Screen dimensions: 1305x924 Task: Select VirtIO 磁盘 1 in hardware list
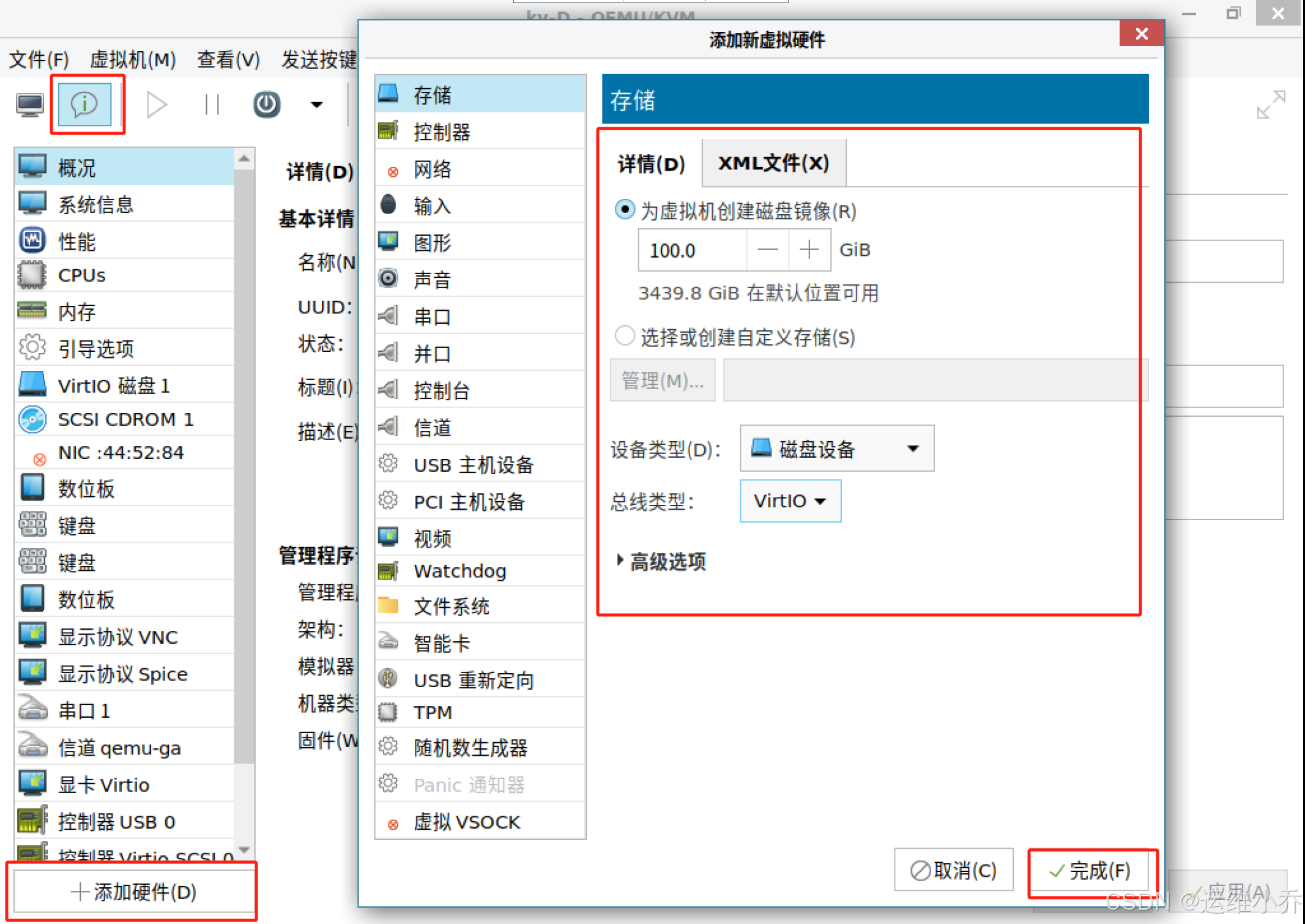tap(114, 386)
